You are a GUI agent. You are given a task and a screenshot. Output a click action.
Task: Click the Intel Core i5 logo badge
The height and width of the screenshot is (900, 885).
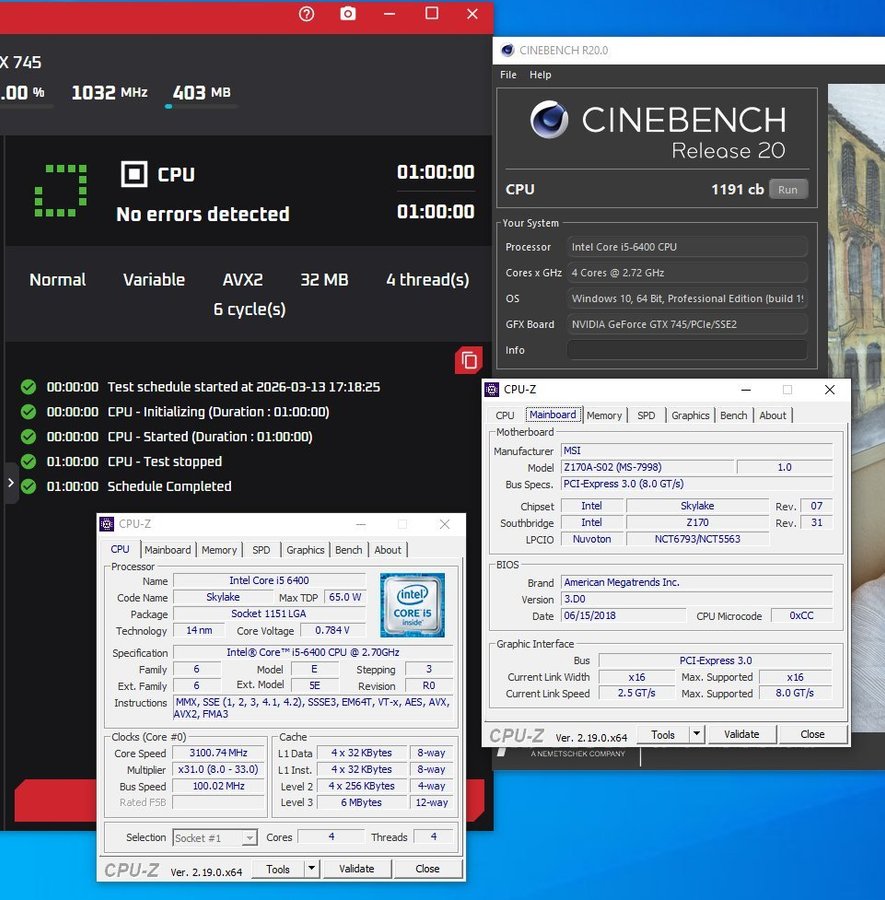[412, 605]
